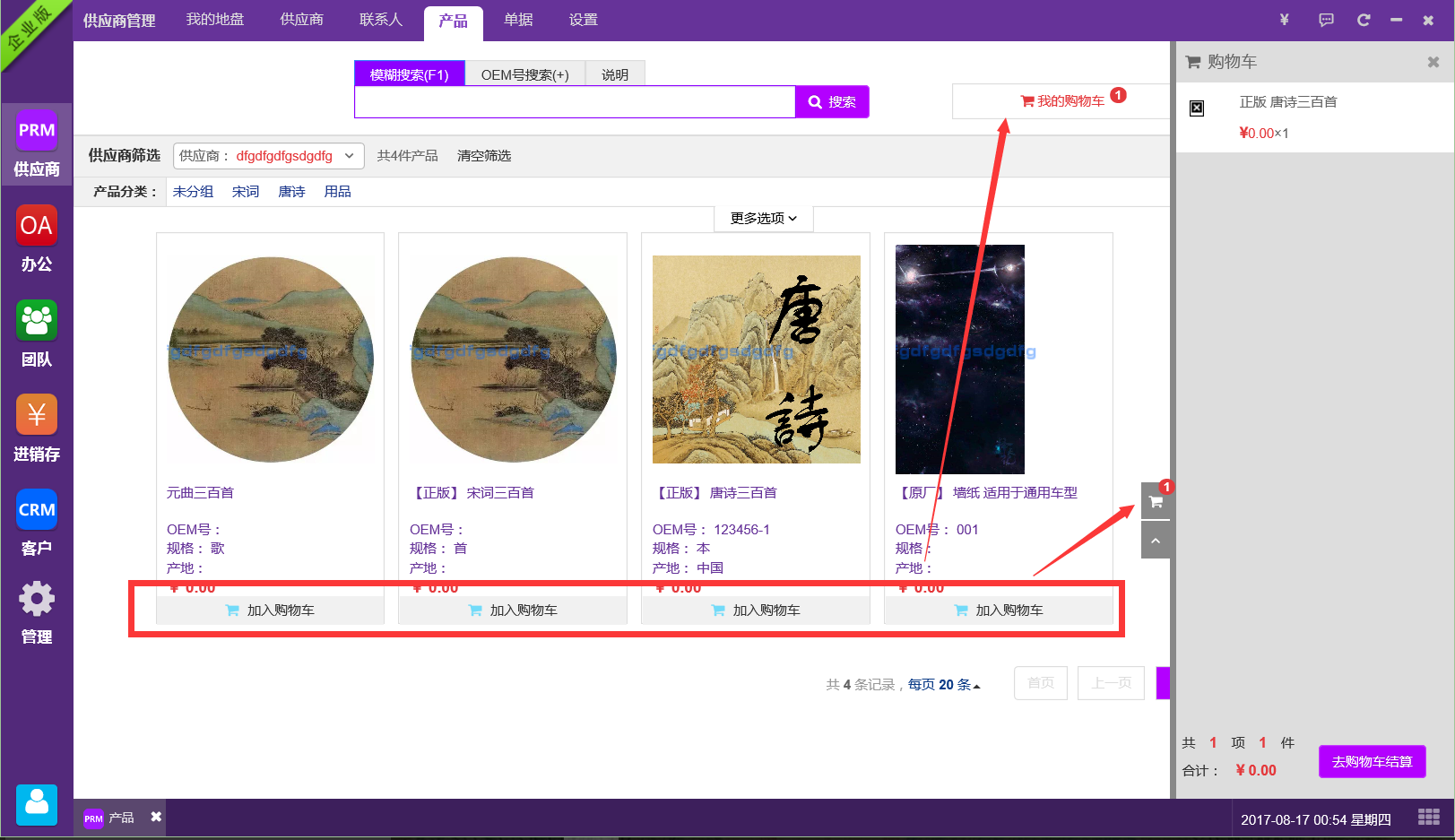Click 正版 唐诗三百首 cart item name
Screen dimensions: 1455x840
1288,102
